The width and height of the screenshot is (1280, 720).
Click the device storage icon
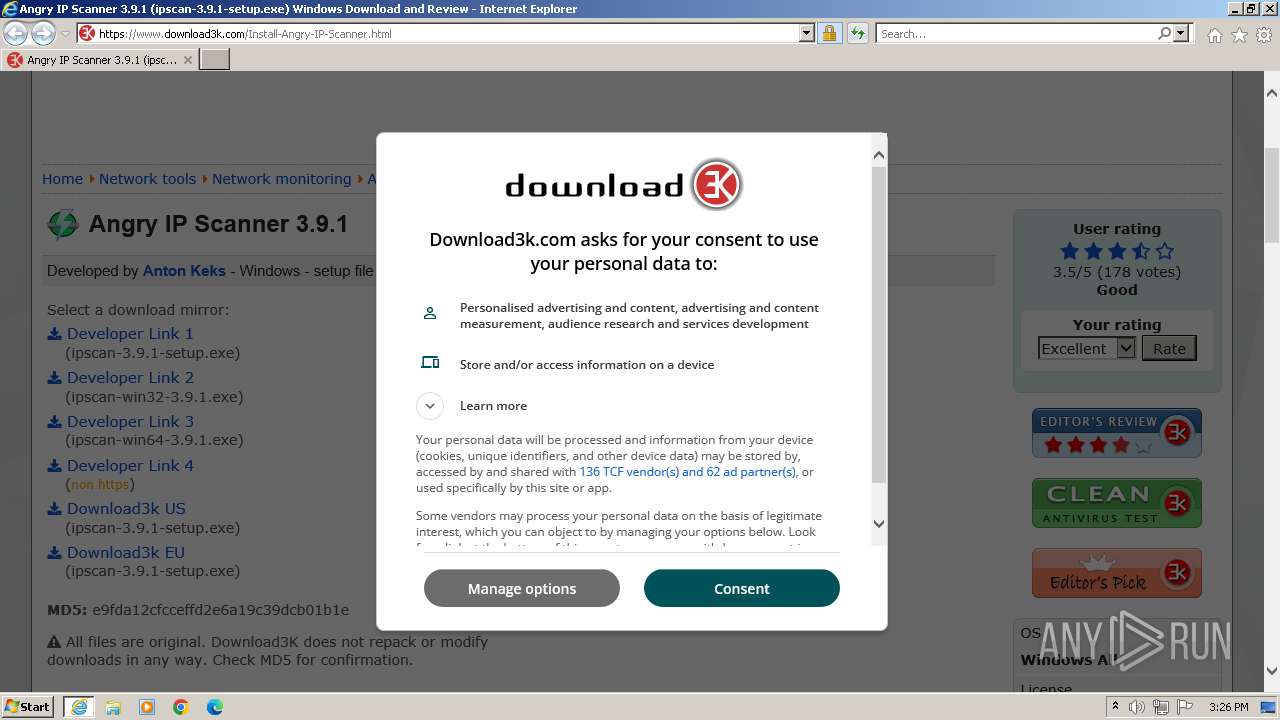point(430,363)
